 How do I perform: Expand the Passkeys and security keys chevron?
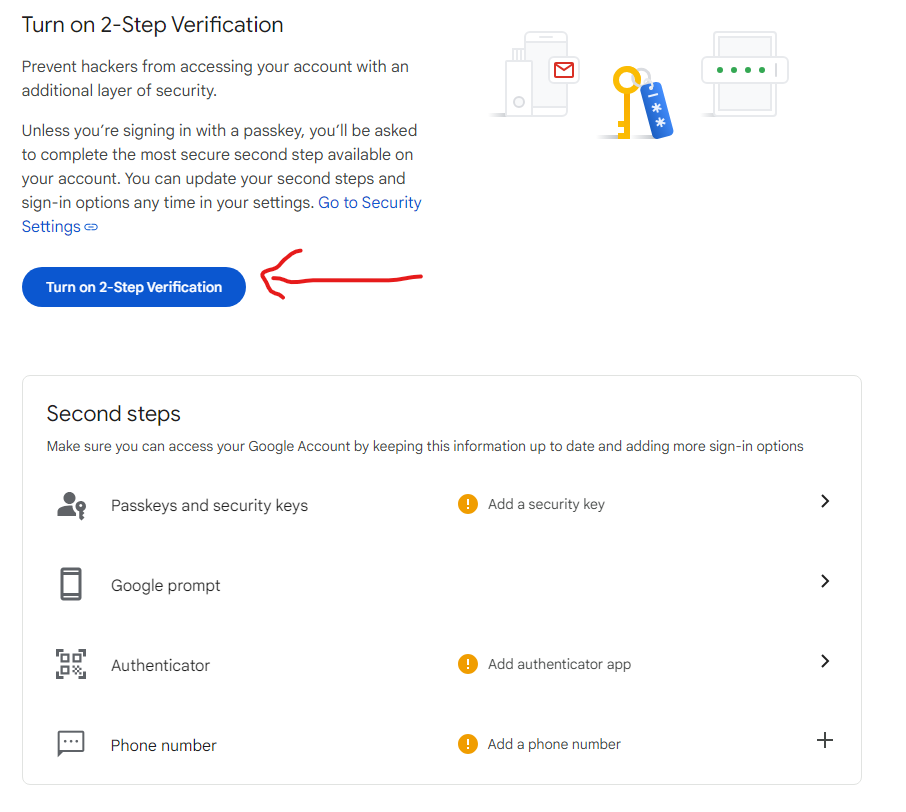(x=825, y=502)
